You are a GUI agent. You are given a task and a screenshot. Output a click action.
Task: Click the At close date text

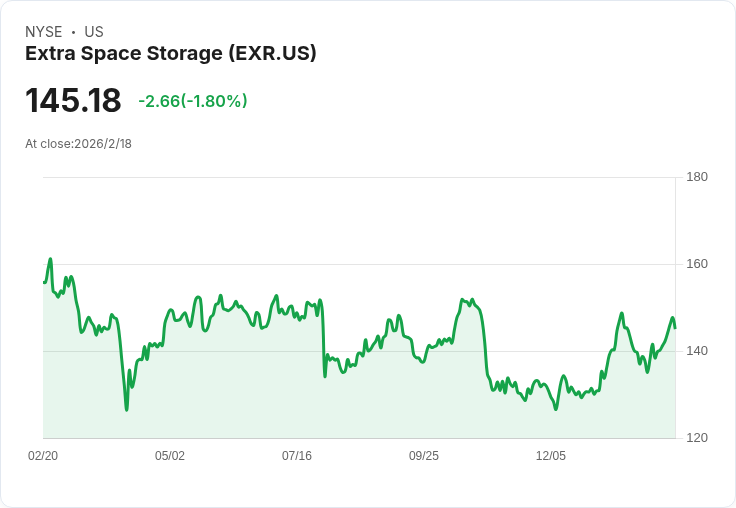[78, 144]
